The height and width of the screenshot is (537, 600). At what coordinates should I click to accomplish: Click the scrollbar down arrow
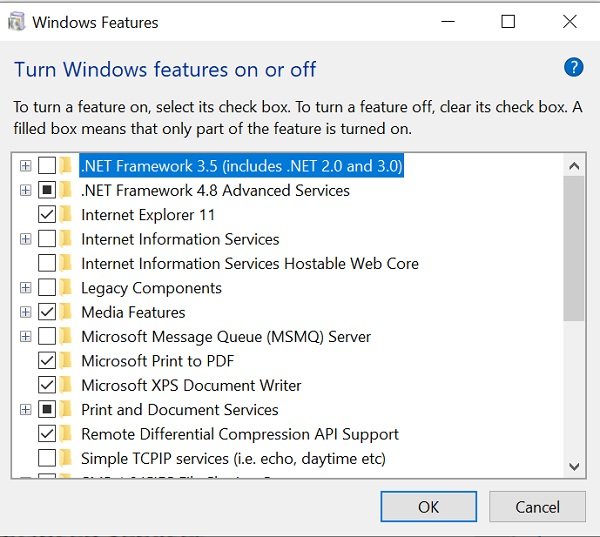click(574, 466)
